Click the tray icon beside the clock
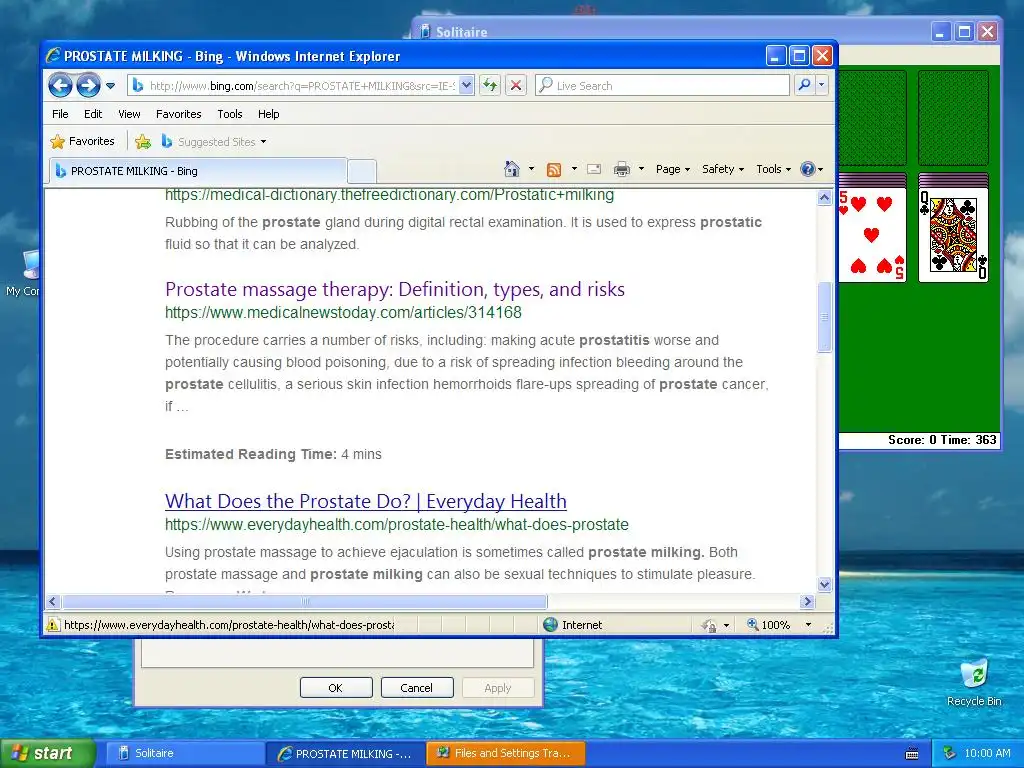 click(x=950, y=754)
